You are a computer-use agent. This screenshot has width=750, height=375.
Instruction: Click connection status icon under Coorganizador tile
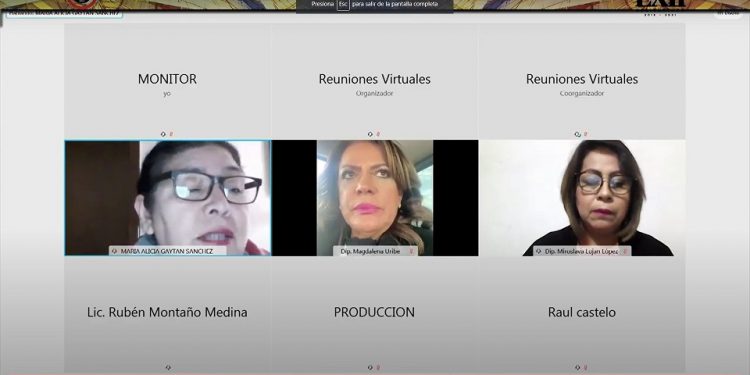click(x=578, y=134)
